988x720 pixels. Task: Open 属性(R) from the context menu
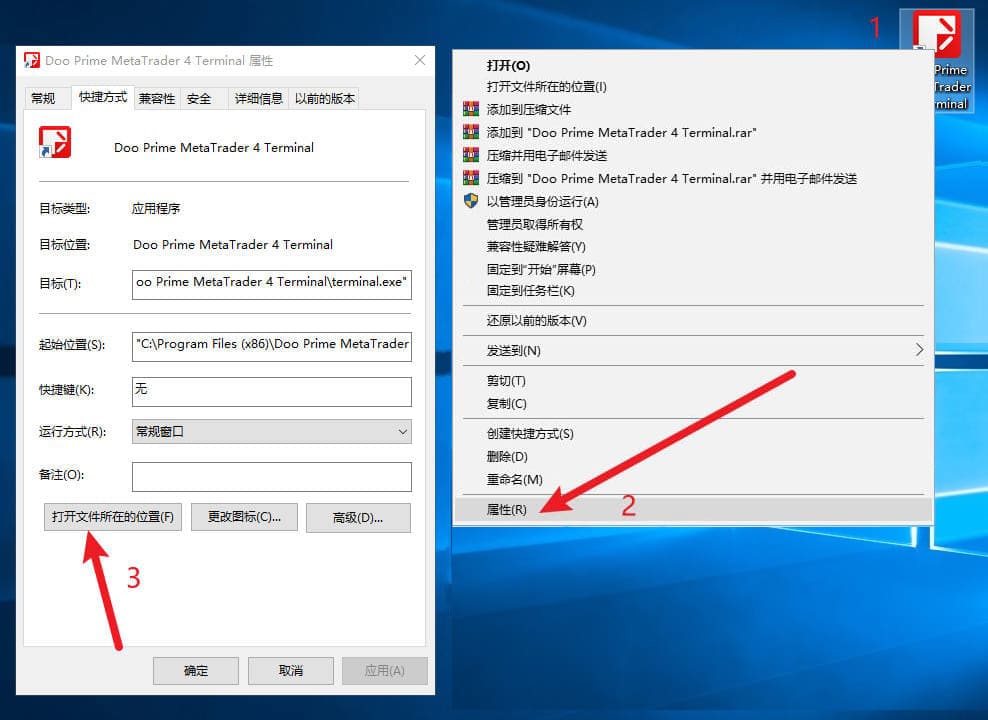point(693,510)
